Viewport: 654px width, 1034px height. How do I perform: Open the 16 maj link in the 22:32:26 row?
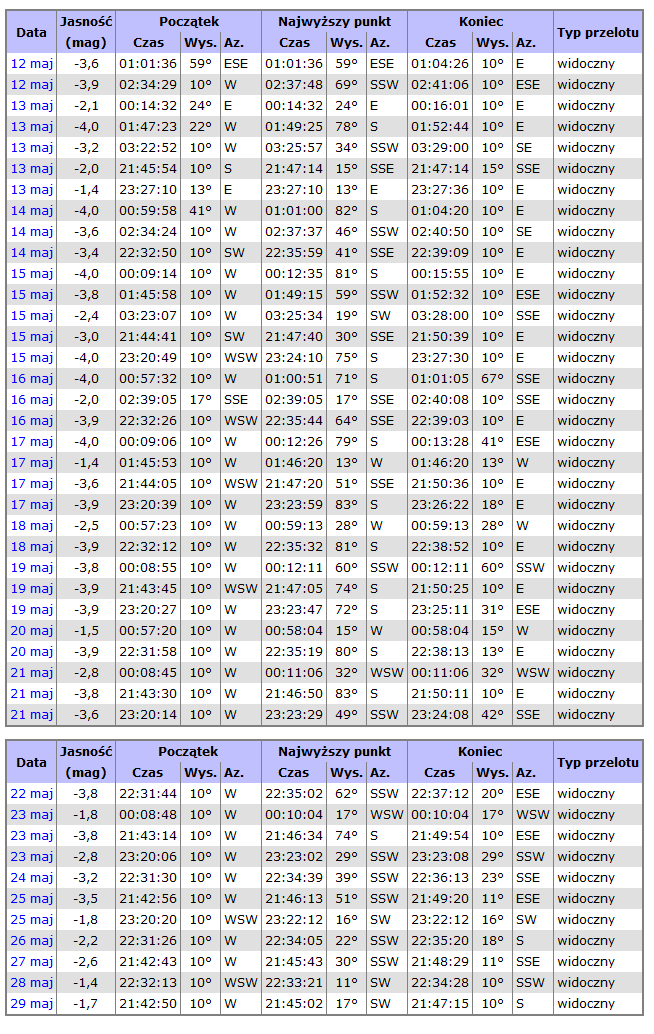pyautogui.click(x=32, y=421)
